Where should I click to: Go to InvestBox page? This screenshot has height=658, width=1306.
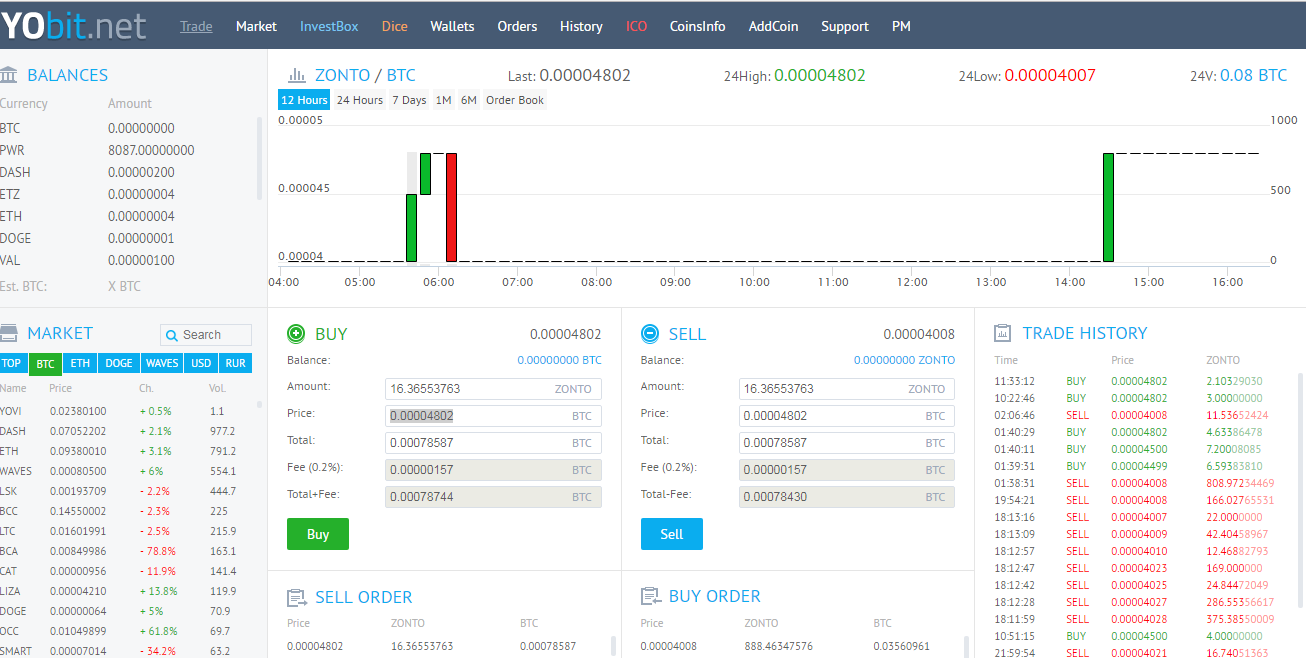329,26
